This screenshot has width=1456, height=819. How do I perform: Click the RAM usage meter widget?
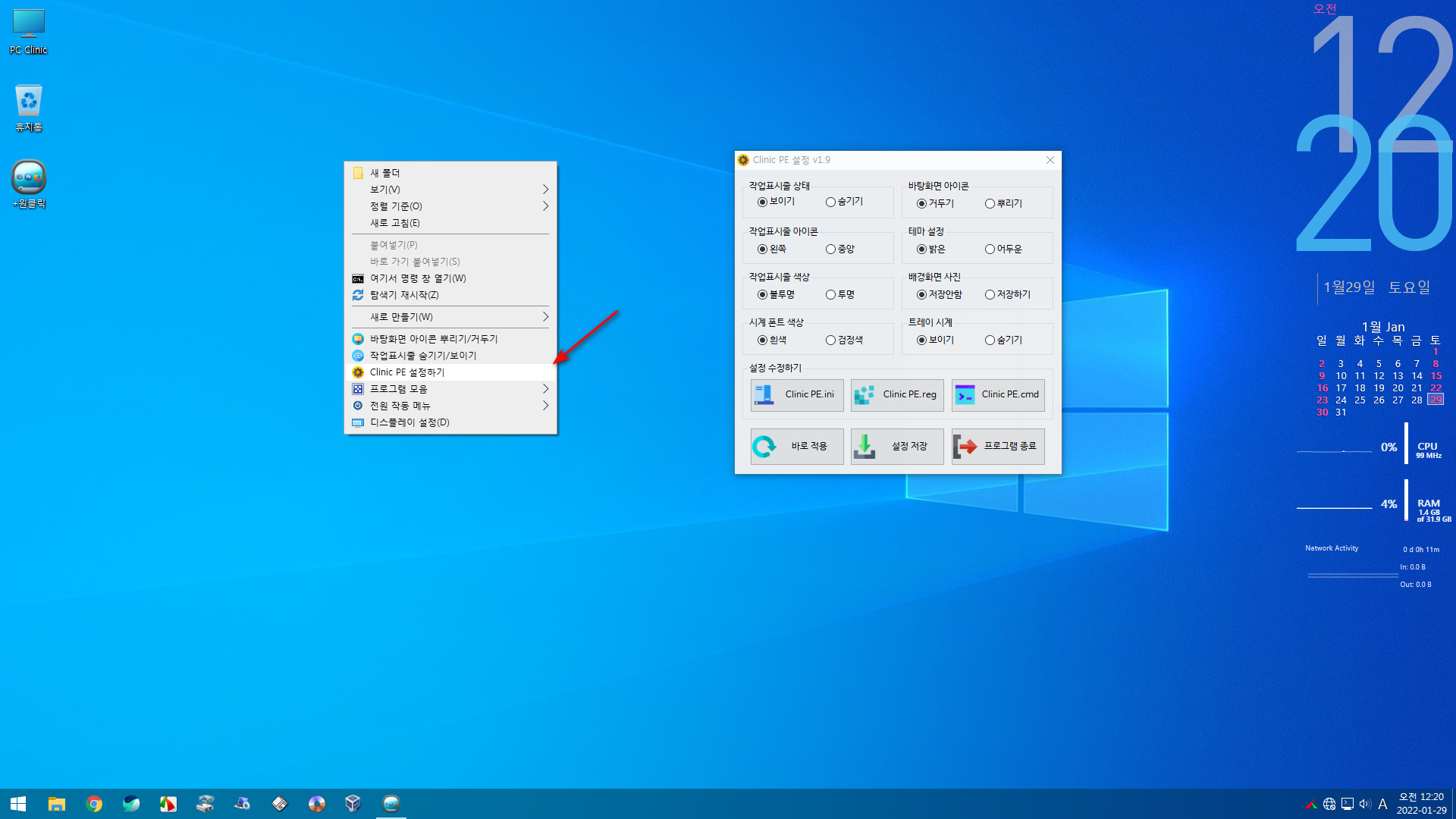1373,502
